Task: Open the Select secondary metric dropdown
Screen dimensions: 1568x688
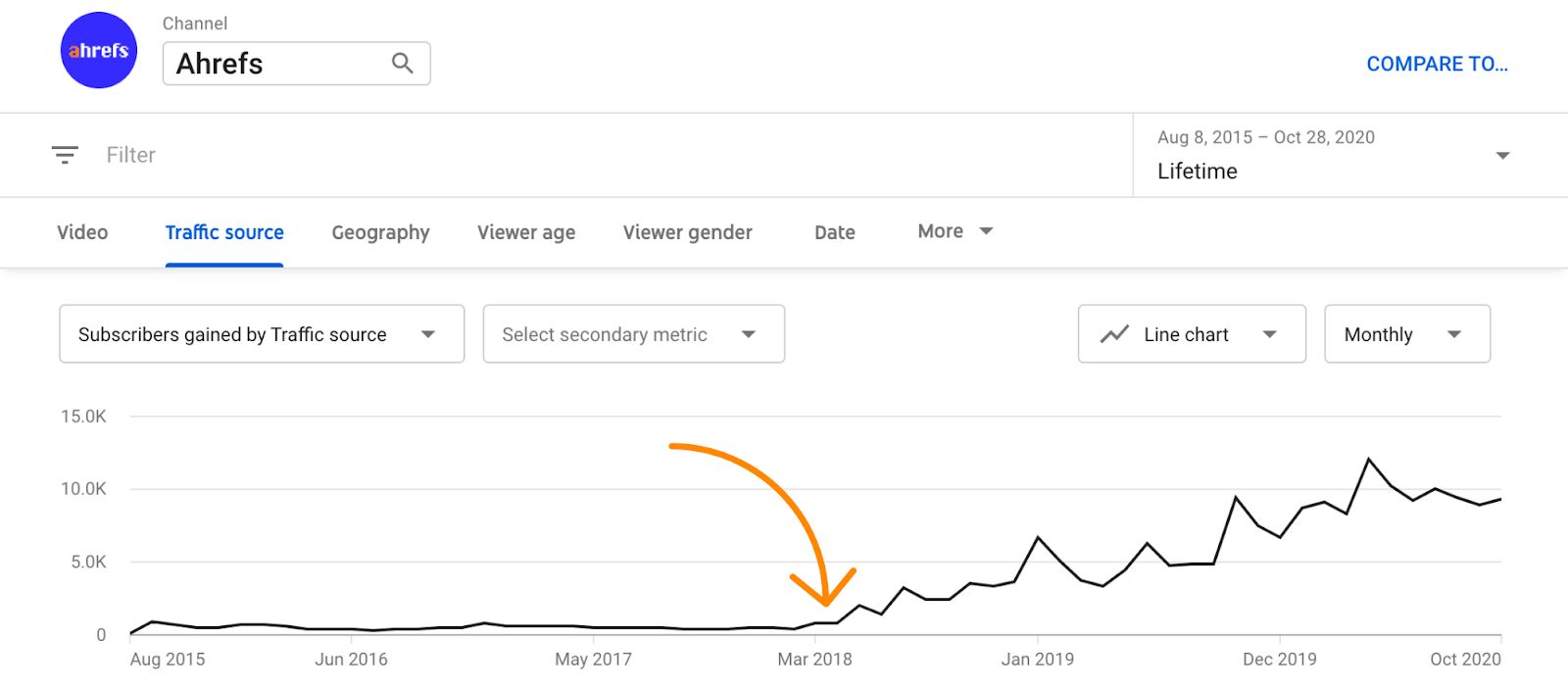Action: (633, 333)
